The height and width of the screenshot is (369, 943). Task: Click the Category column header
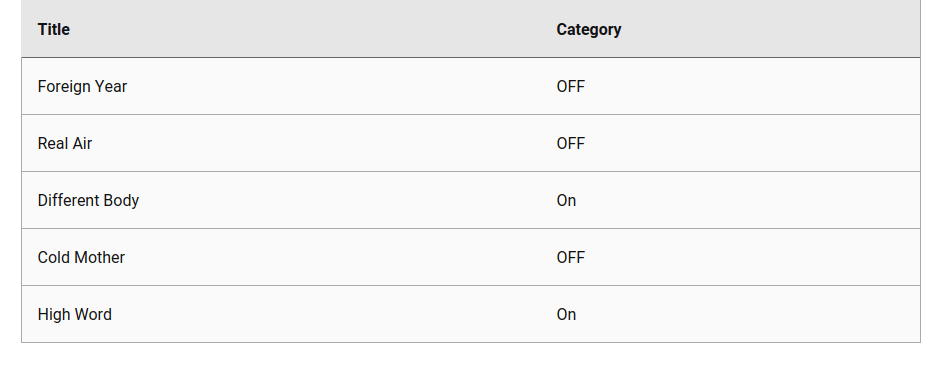coord(589,29)
